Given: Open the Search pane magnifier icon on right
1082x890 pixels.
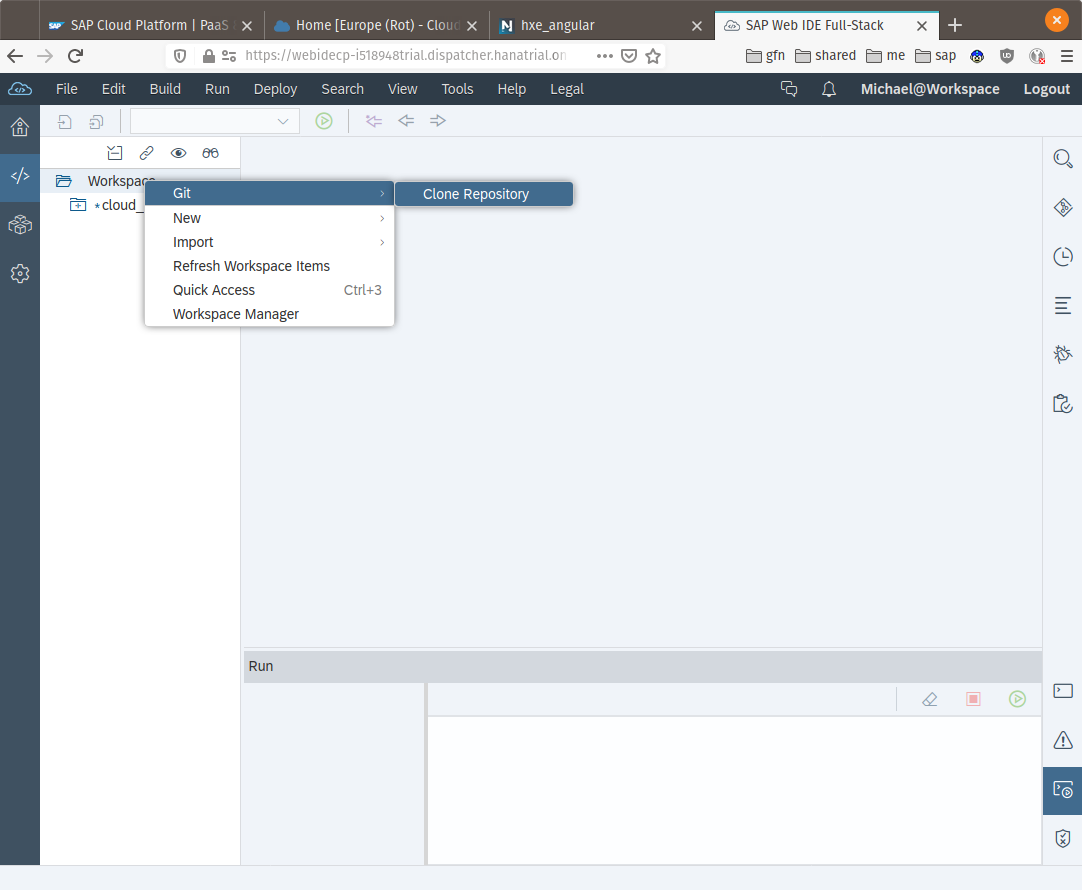Looking at the screenshot, I should coord(1063,159).
